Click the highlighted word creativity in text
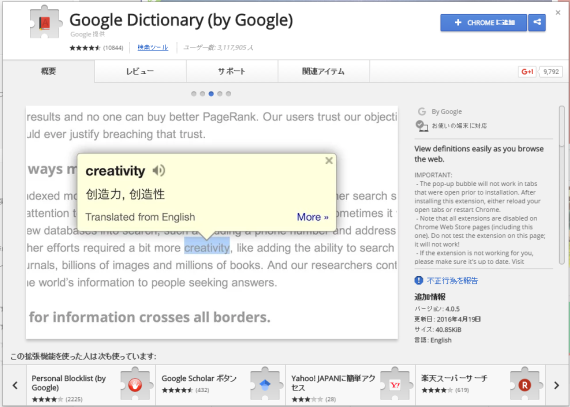 tap(207, 247)
